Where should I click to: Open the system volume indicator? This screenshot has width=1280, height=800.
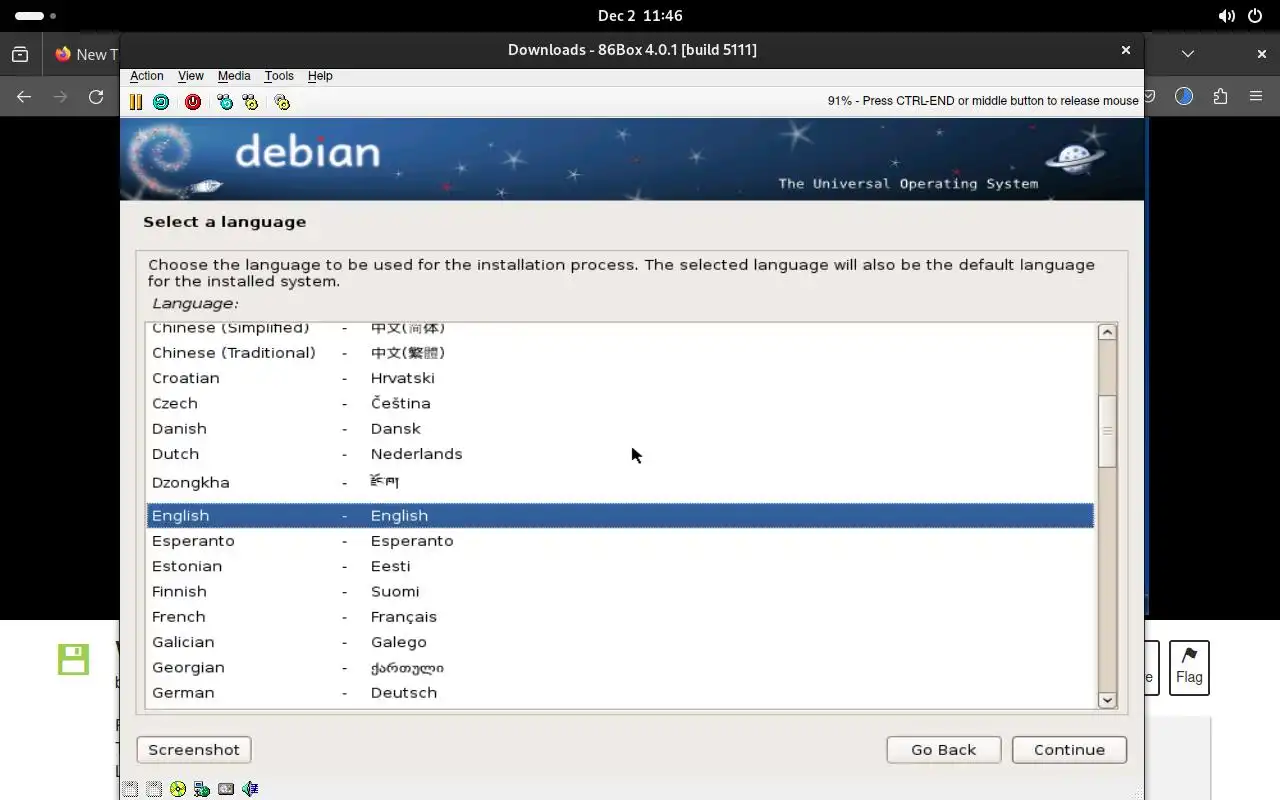[x=1226, y=16]
